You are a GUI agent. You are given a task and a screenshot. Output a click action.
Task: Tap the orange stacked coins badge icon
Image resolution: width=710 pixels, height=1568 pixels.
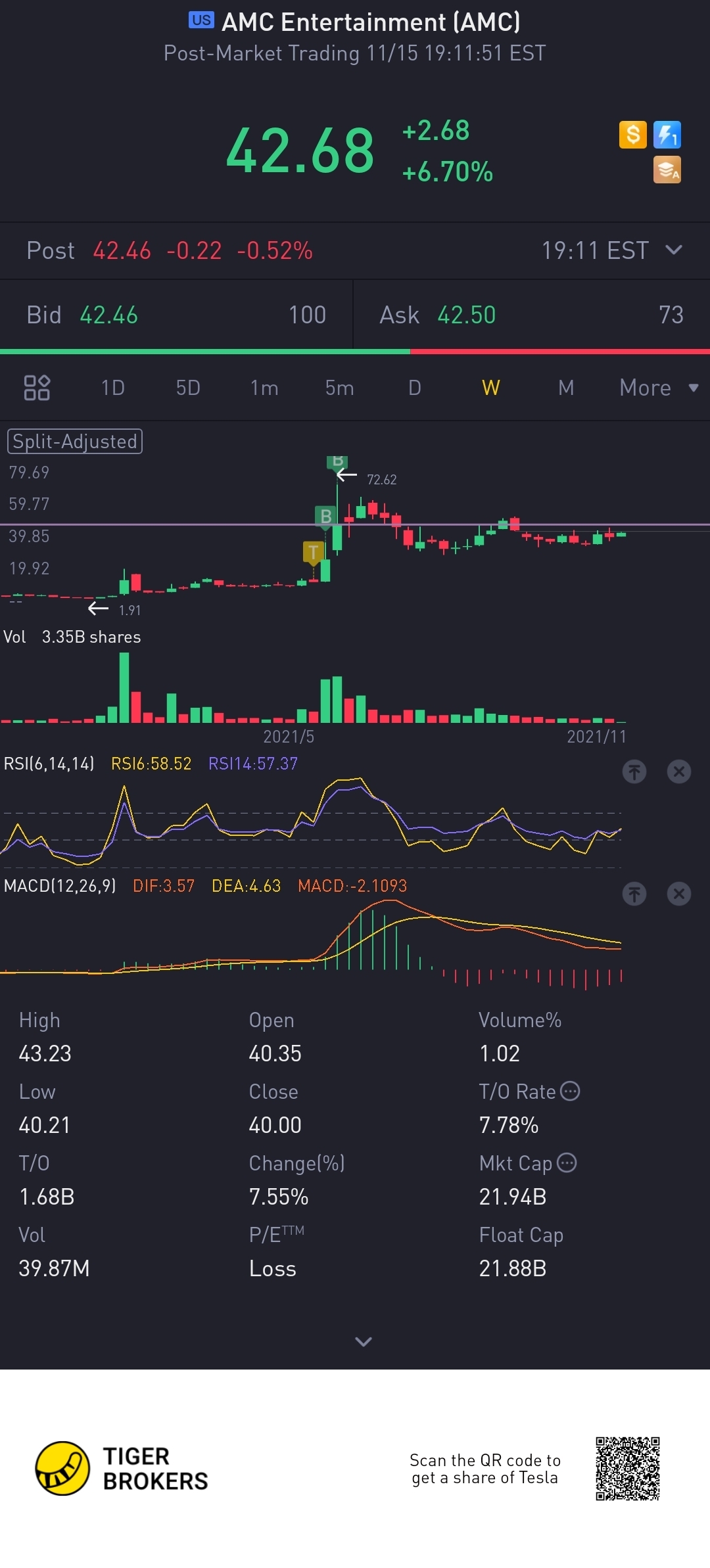click(667, 170)
